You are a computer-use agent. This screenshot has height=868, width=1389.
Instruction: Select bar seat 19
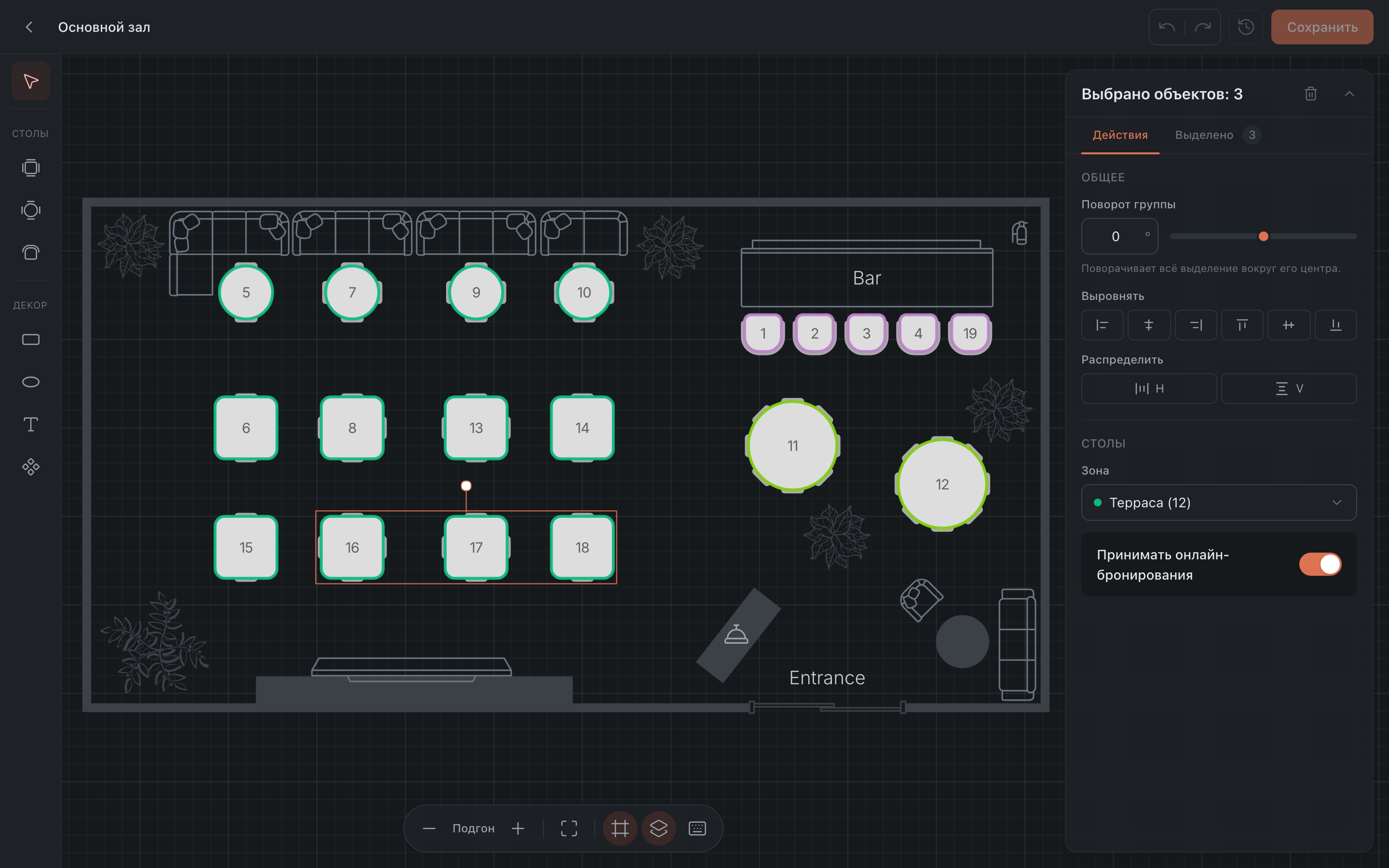970,334
